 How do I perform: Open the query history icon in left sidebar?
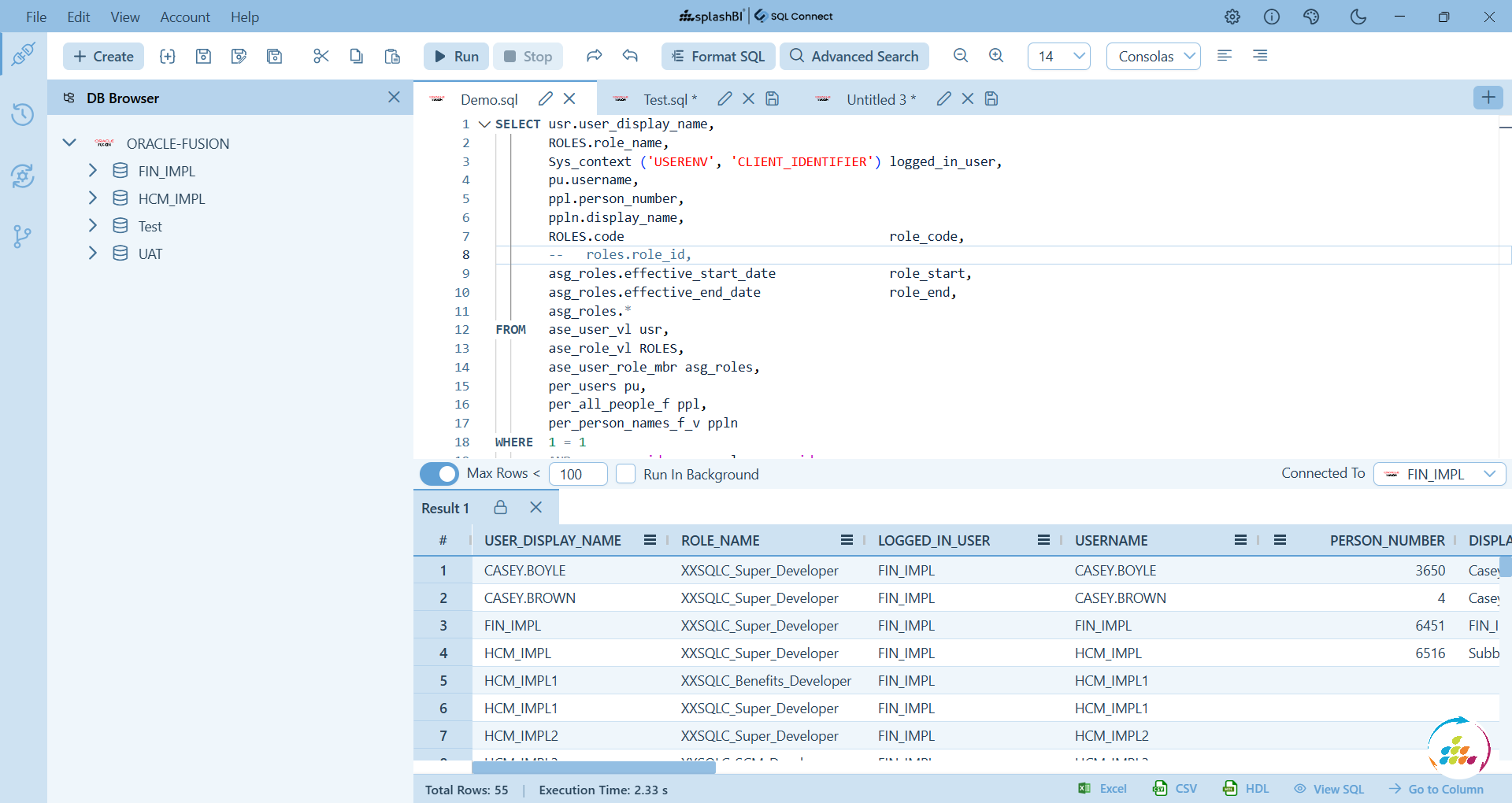(23, 115)
